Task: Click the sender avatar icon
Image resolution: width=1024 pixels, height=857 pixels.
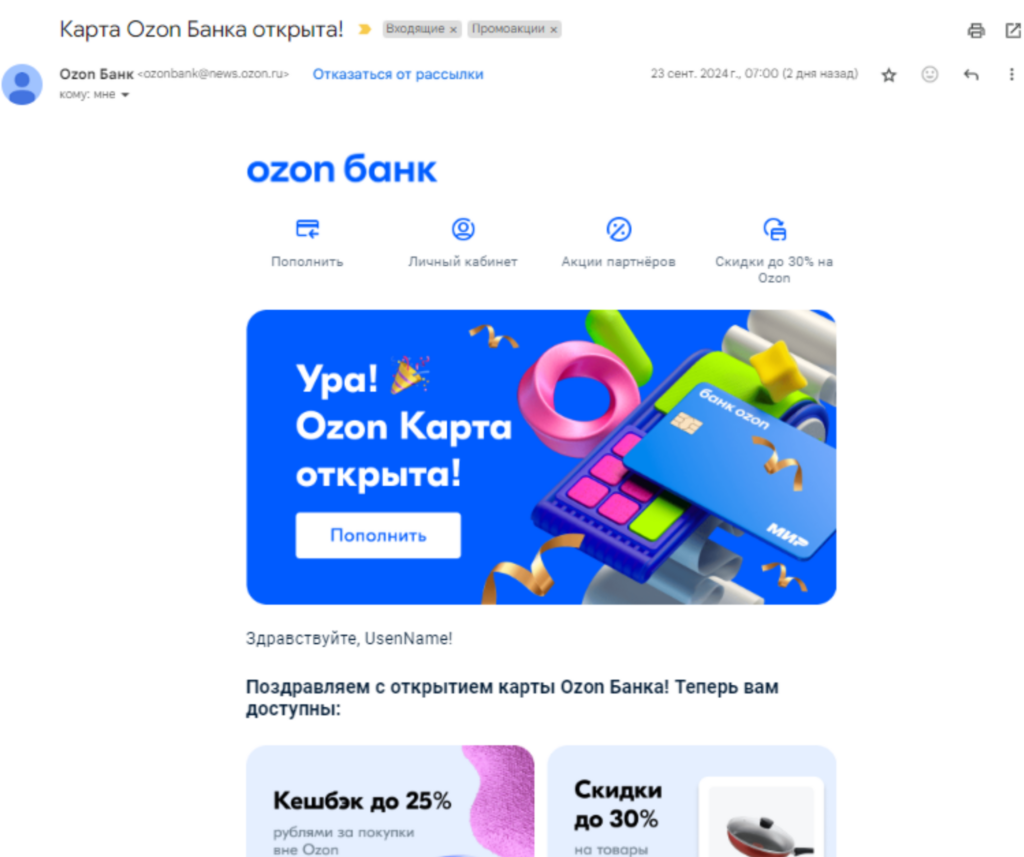Action: pos(22,85)
